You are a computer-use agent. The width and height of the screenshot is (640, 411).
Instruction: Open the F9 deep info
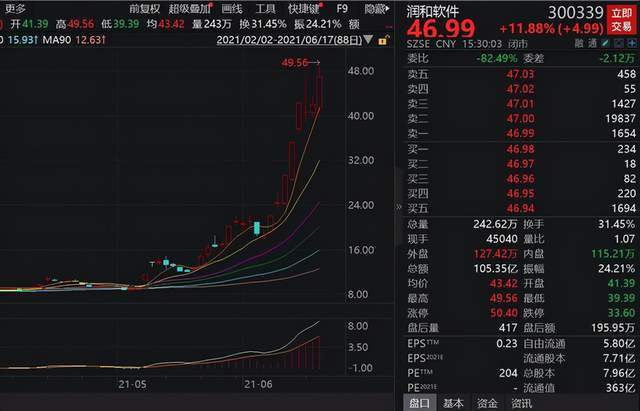342,9
